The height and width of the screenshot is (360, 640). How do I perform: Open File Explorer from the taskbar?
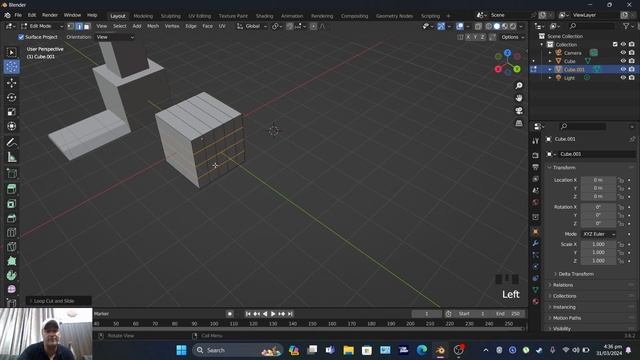coord(349,350)
